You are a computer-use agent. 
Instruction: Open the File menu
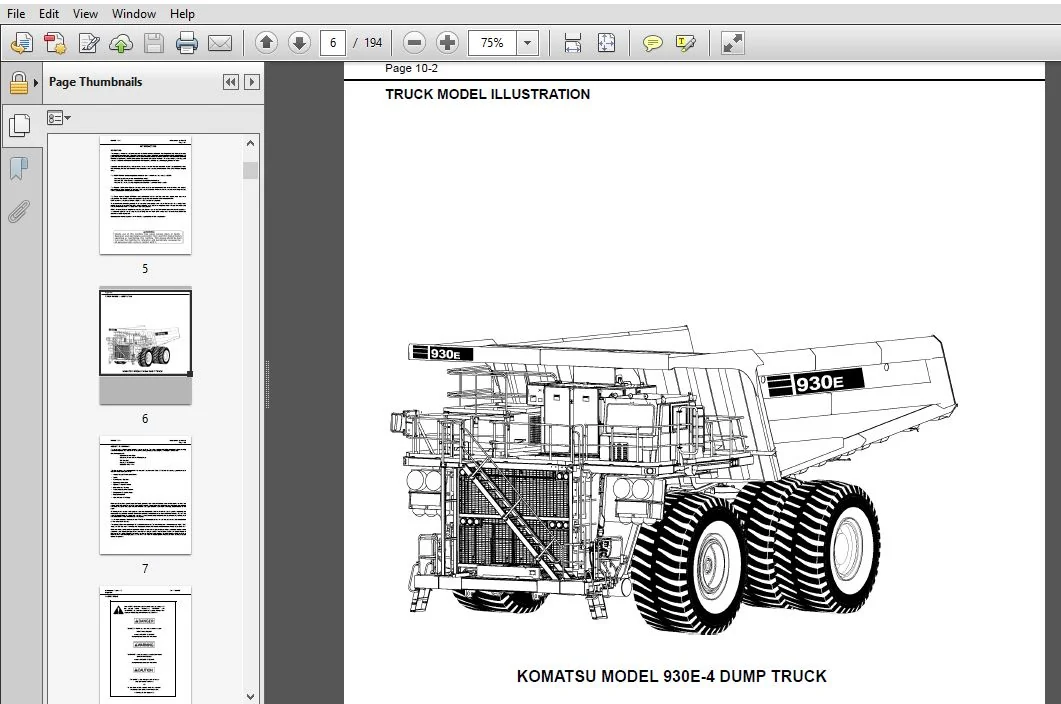[16, 14]
